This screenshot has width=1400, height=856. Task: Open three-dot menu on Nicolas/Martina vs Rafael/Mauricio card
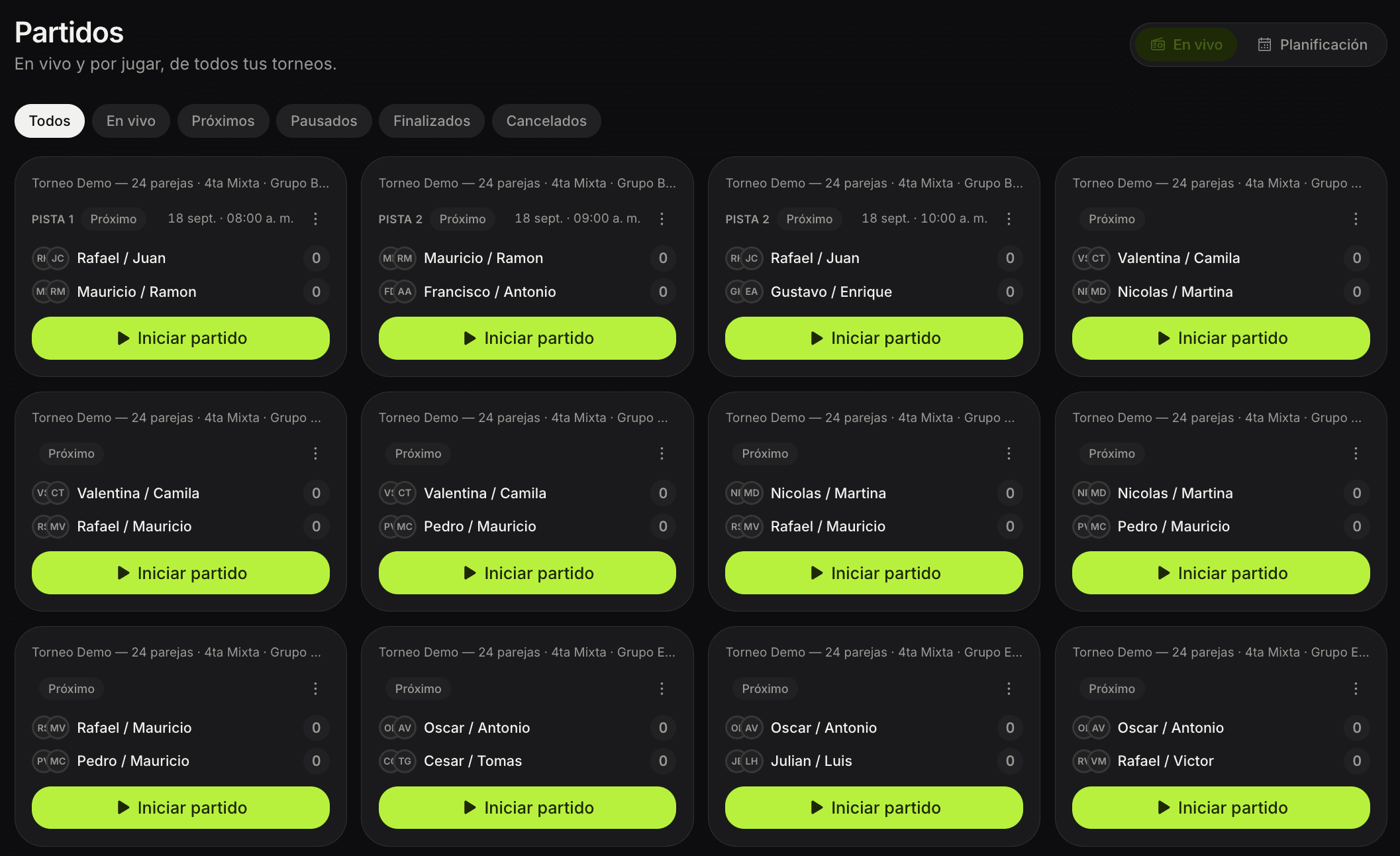pos(1009,453)
